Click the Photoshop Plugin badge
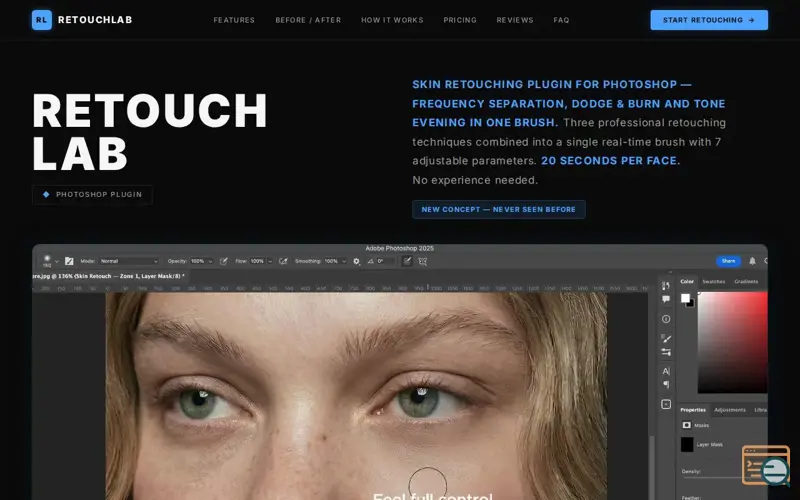Image resolution: width=800 pixels, height=500 pixels. (92, 194)
